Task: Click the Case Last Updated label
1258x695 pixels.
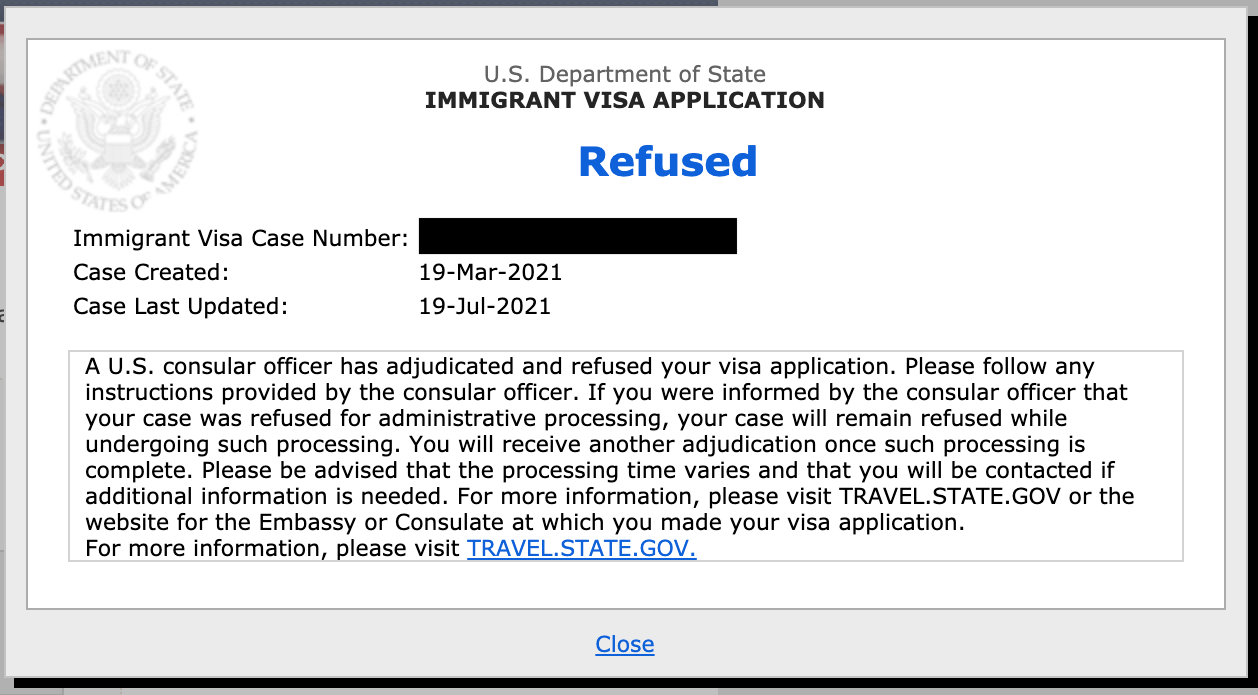Action: pos(180,306)
